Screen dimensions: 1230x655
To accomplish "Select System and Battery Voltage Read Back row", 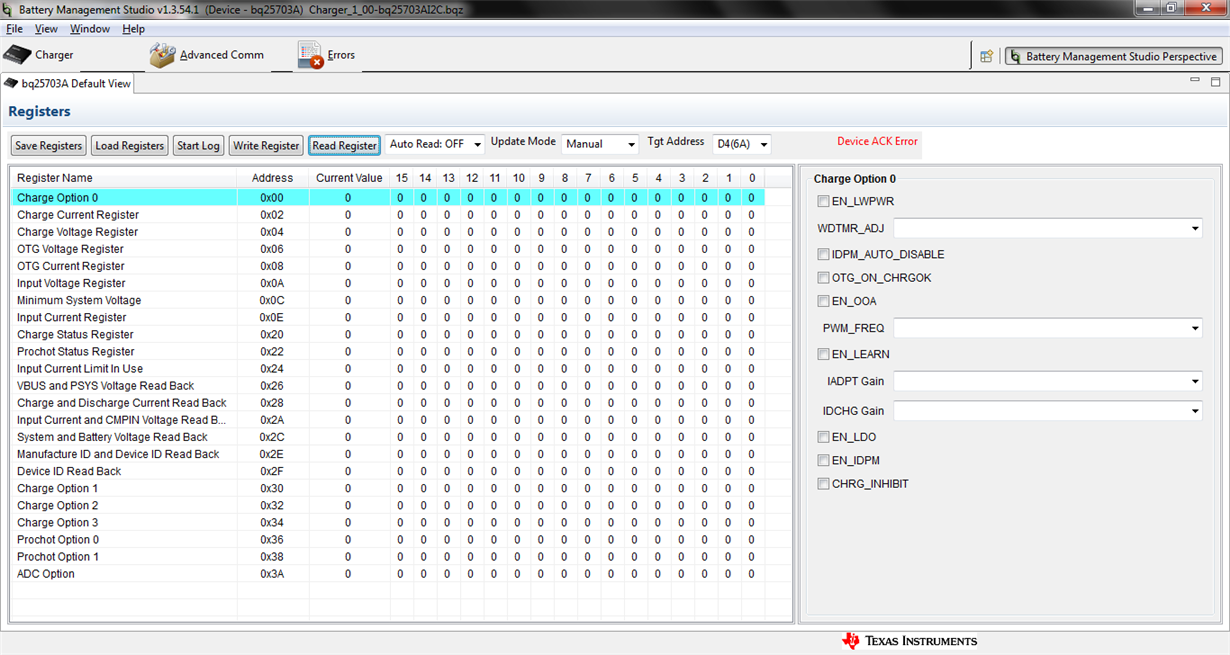I will point(388,437).
